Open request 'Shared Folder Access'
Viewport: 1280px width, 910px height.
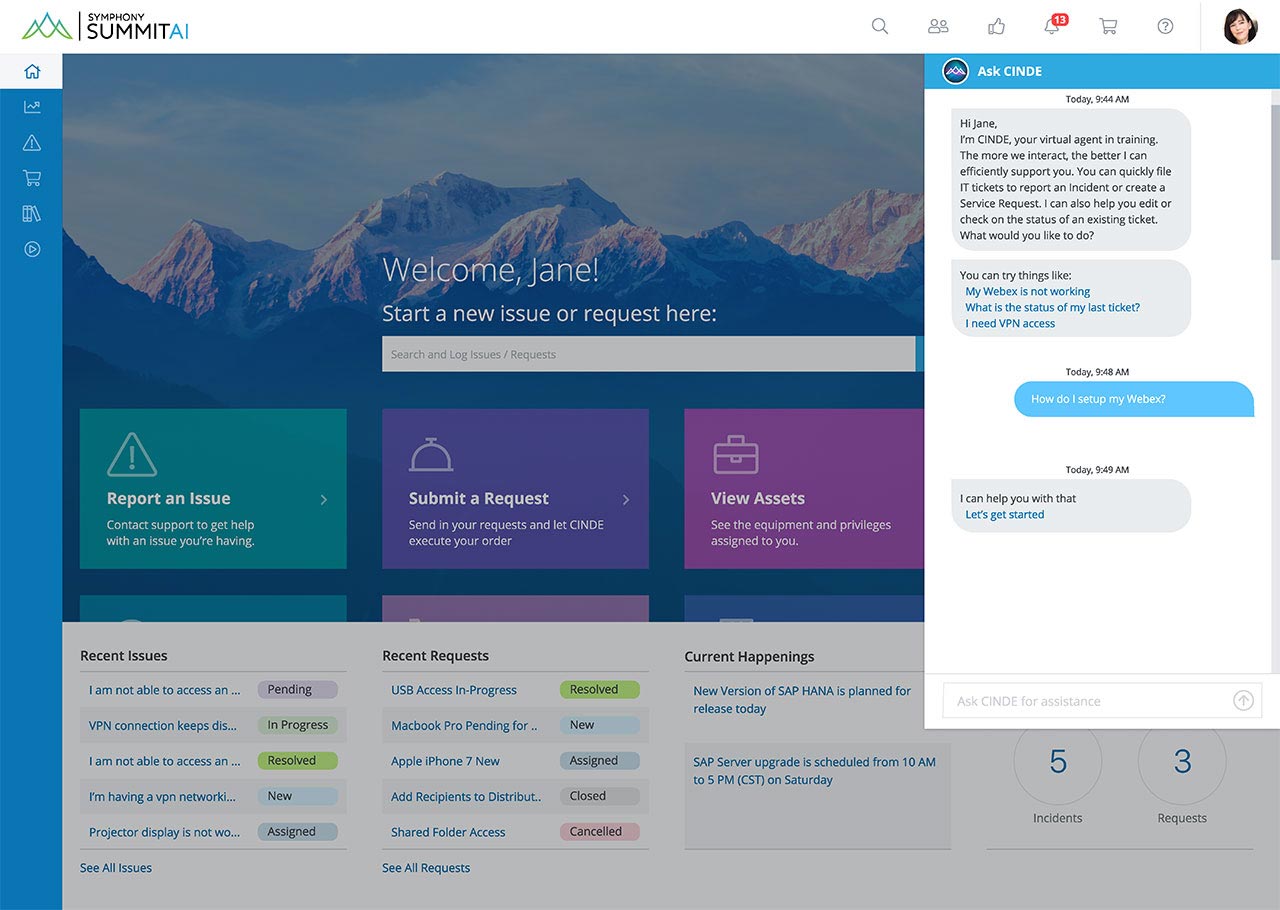coord(448,832)
